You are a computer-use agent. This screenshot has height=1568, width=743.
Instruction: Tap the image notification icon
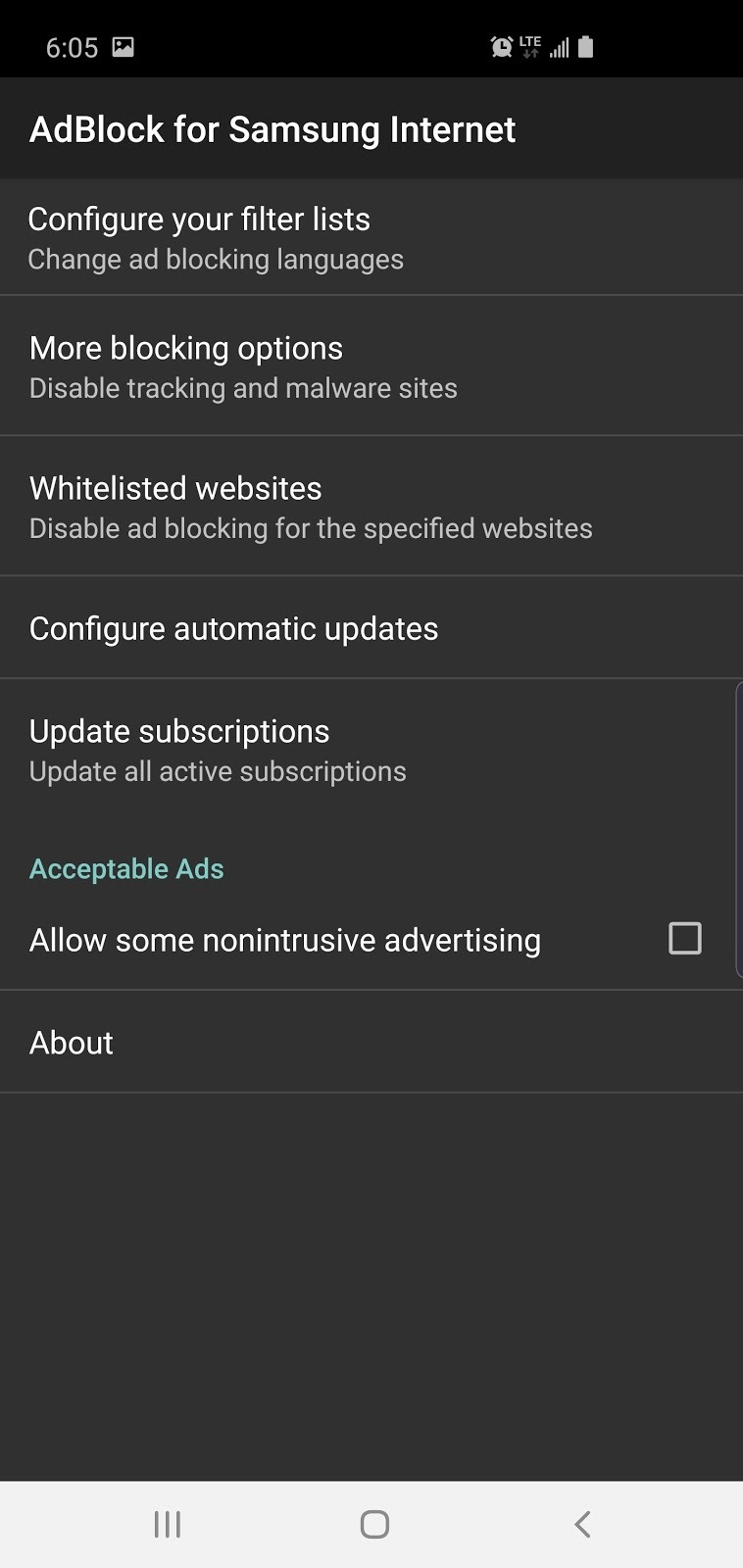(123, 47)
